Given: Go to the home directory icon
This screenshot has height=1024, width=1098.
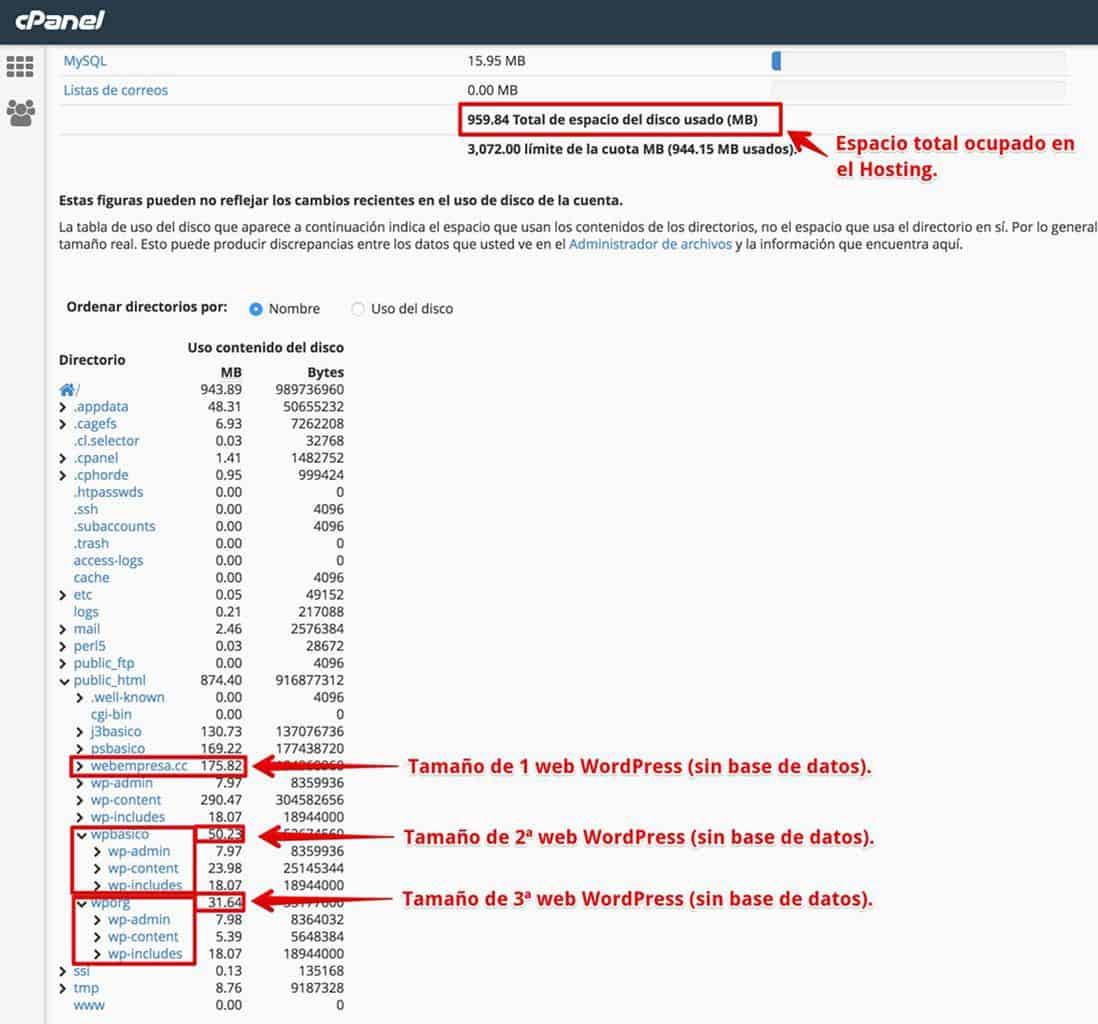Looking at the screenshot, I should point(67,389).
